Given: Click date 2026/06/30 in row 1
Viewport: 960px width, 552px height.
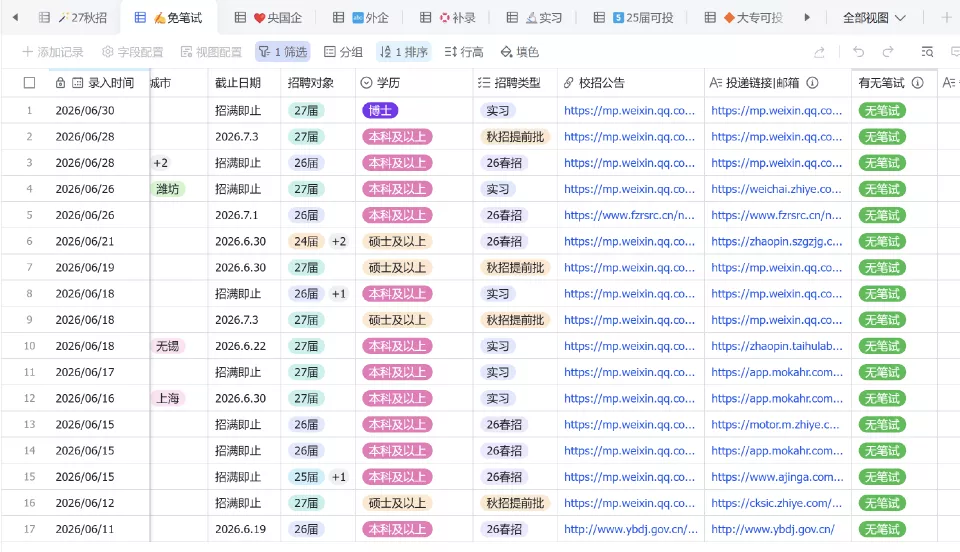Looking at the screenshot, I should click(x=85, y=111).
